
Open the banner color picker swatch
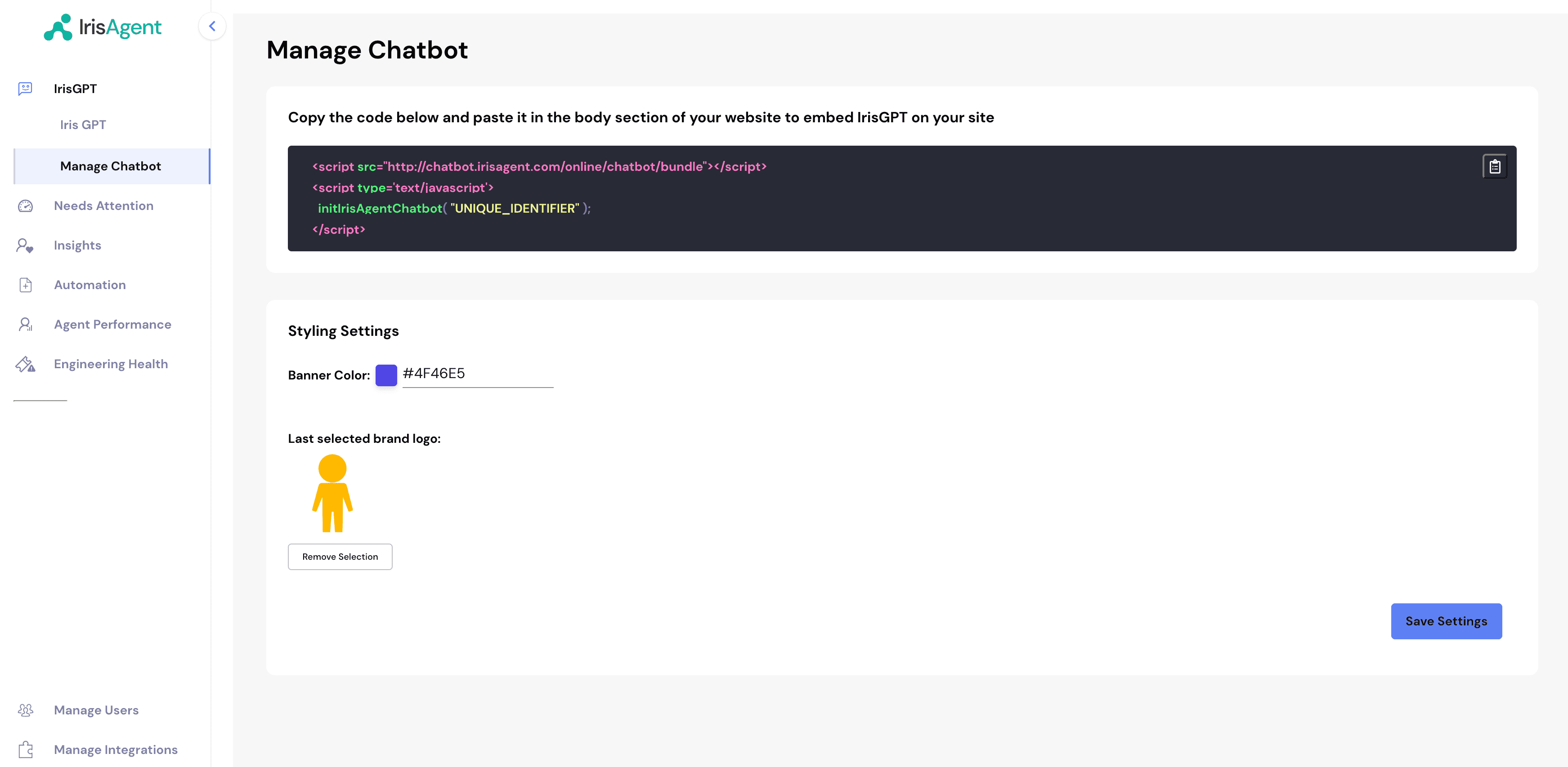(386, 375)
